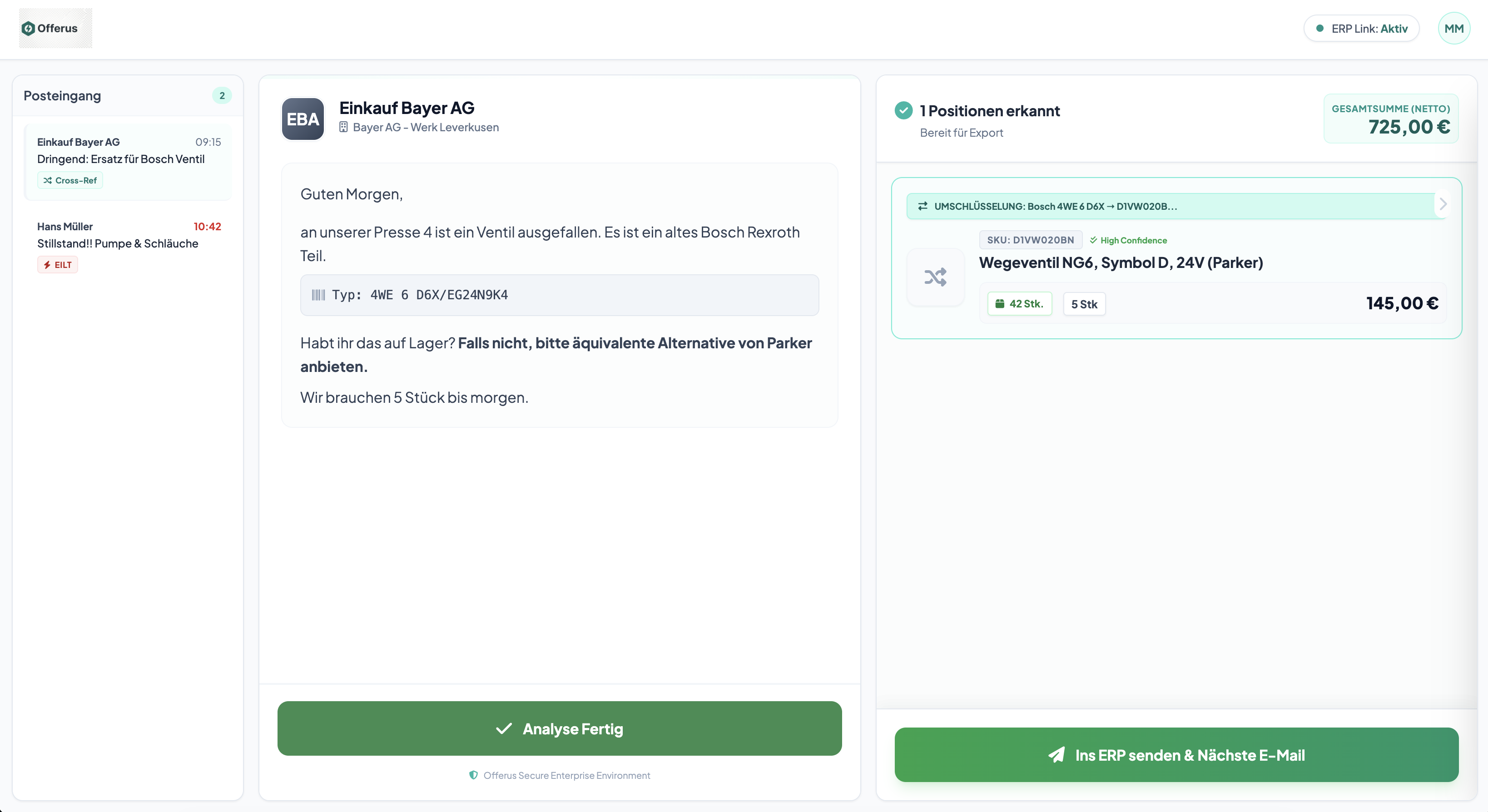Screen dimensions: 1488x812
Task: Click the shield icon in the secure environment footer
Action: tap(474, 776)
